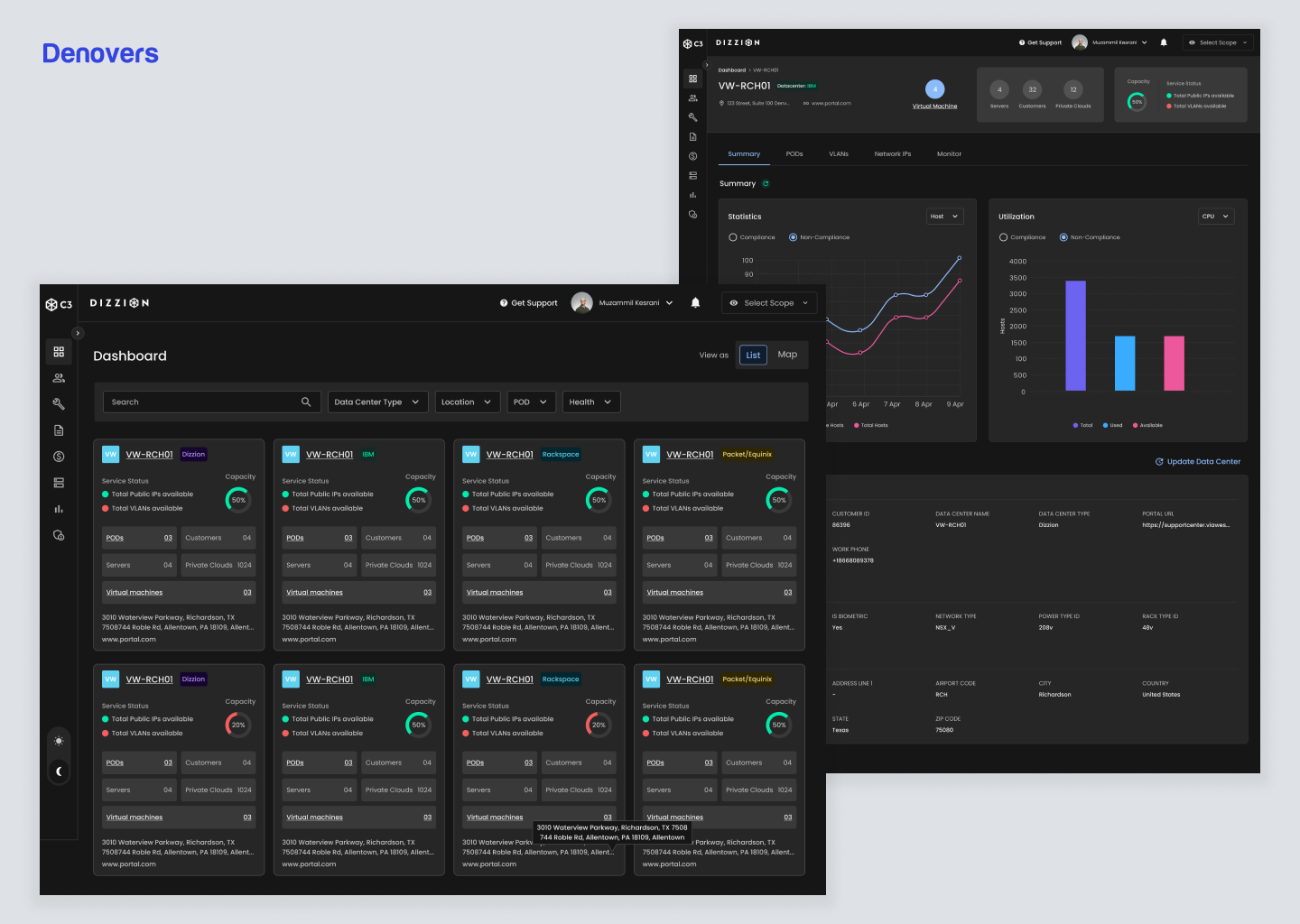Click search magnifier icon in Dashboard search field
This screenshot has height=924, width=1300.
(x=306, y=402)
